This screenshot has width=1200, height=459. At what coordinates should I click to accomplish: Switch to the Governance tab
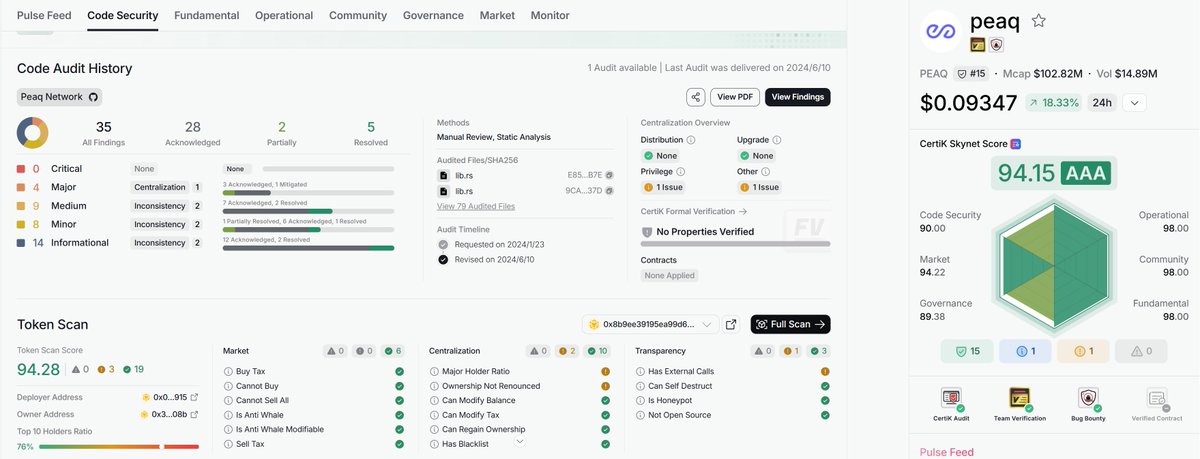[x=433, y=16]
